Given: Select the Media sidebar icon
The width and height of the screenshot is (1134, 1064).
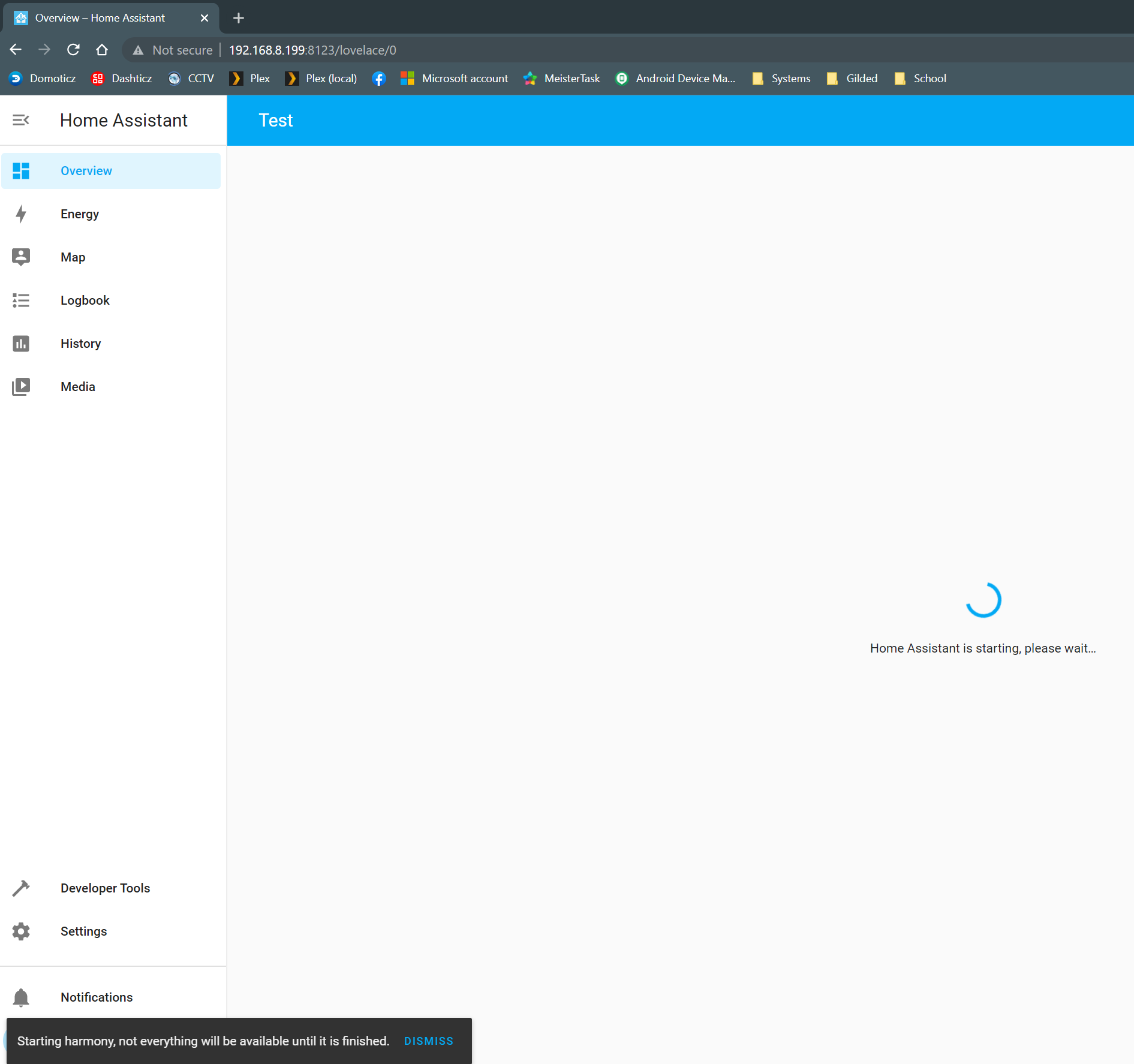Looking at the screenshot, I should click(x=21, y=386).
